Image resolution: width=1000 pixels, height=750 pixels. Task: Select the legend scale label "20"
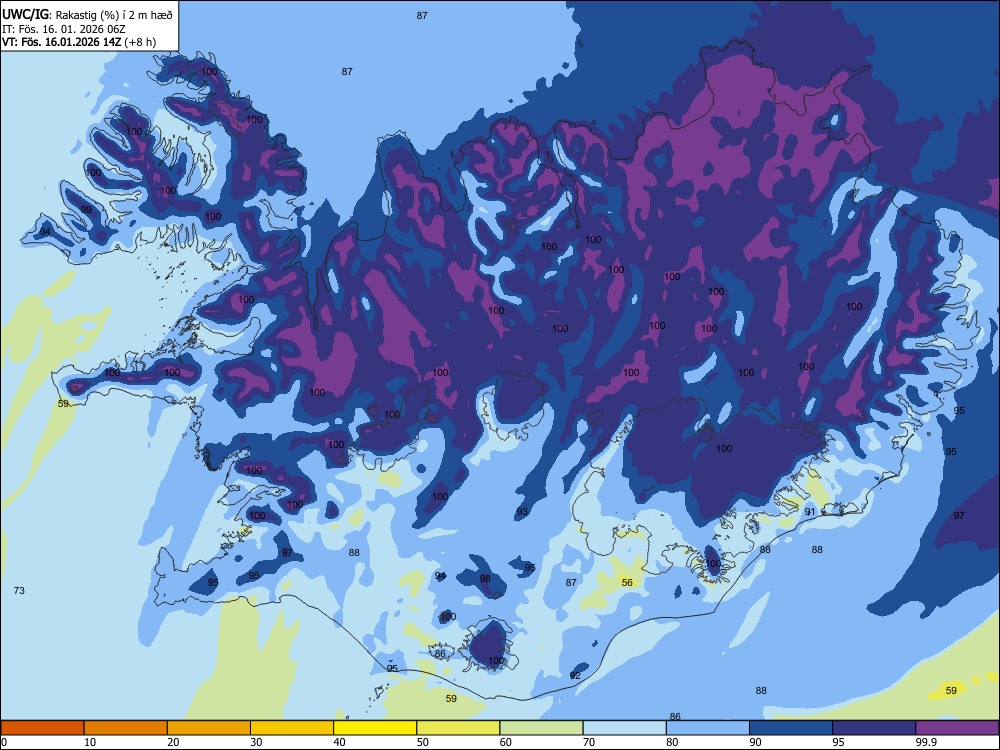[x=173, y=742]
